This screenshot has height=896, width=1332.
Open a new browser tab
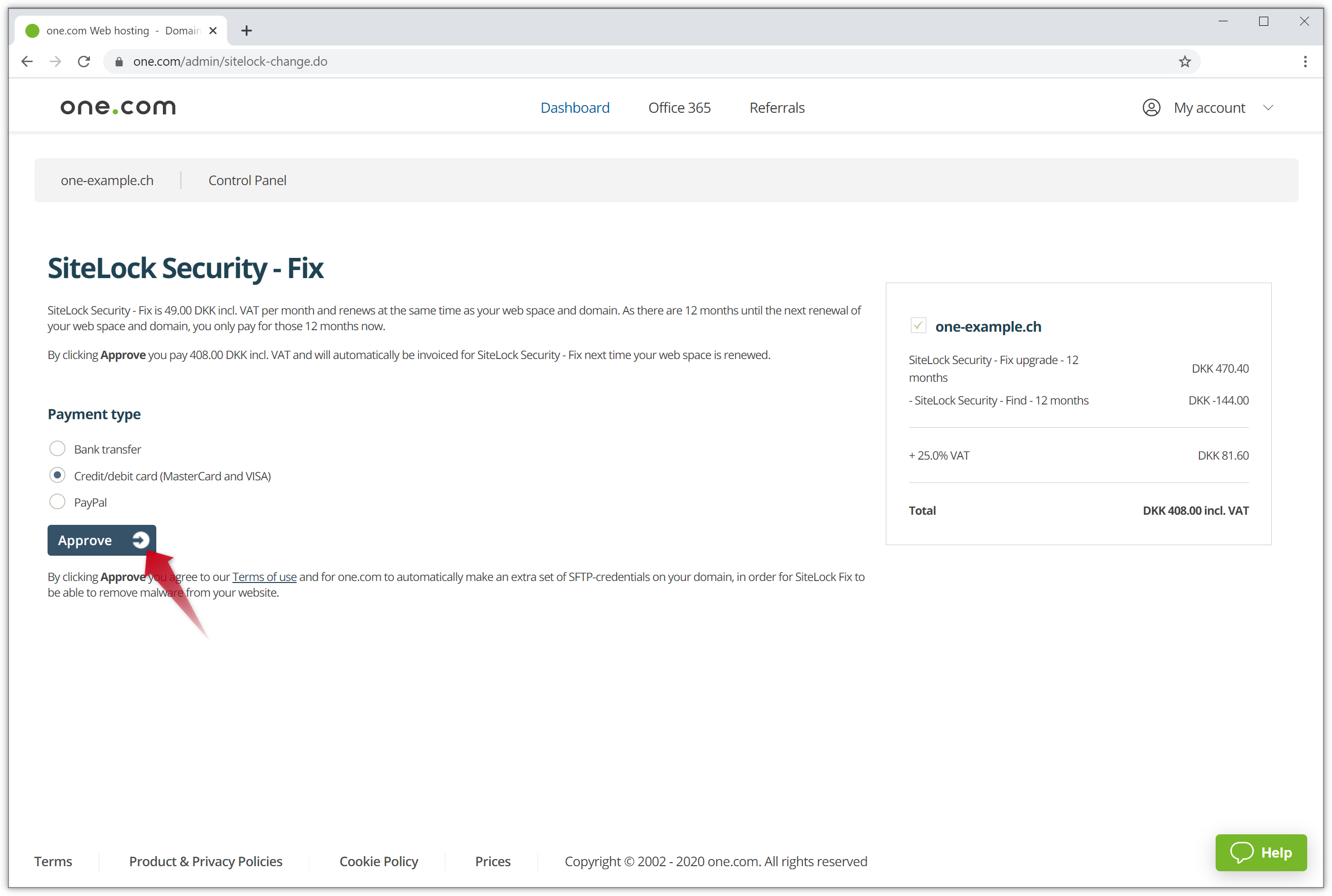pos(246,31)
